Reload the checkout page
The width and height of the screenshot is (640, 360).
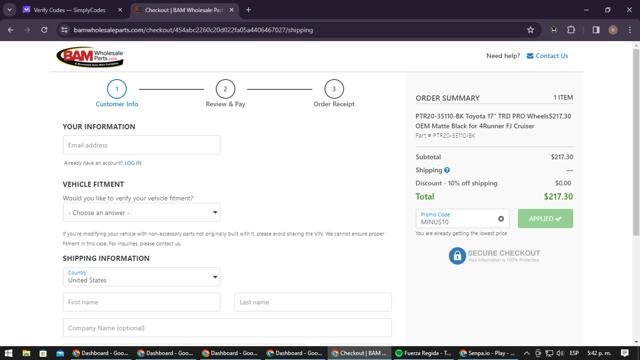(44, 30)
